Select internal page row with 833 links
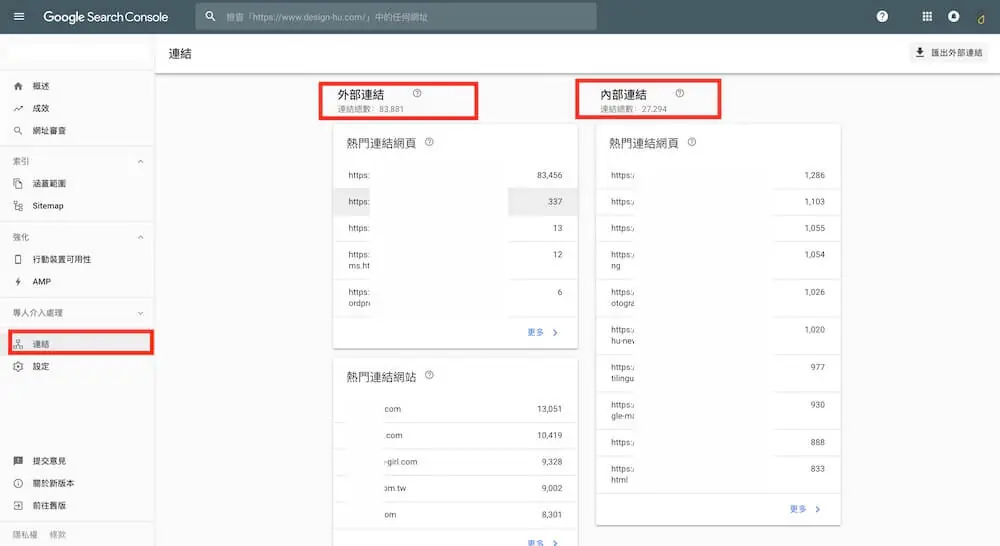Viewport: 1000px width, 546px height. coord(718,475)
